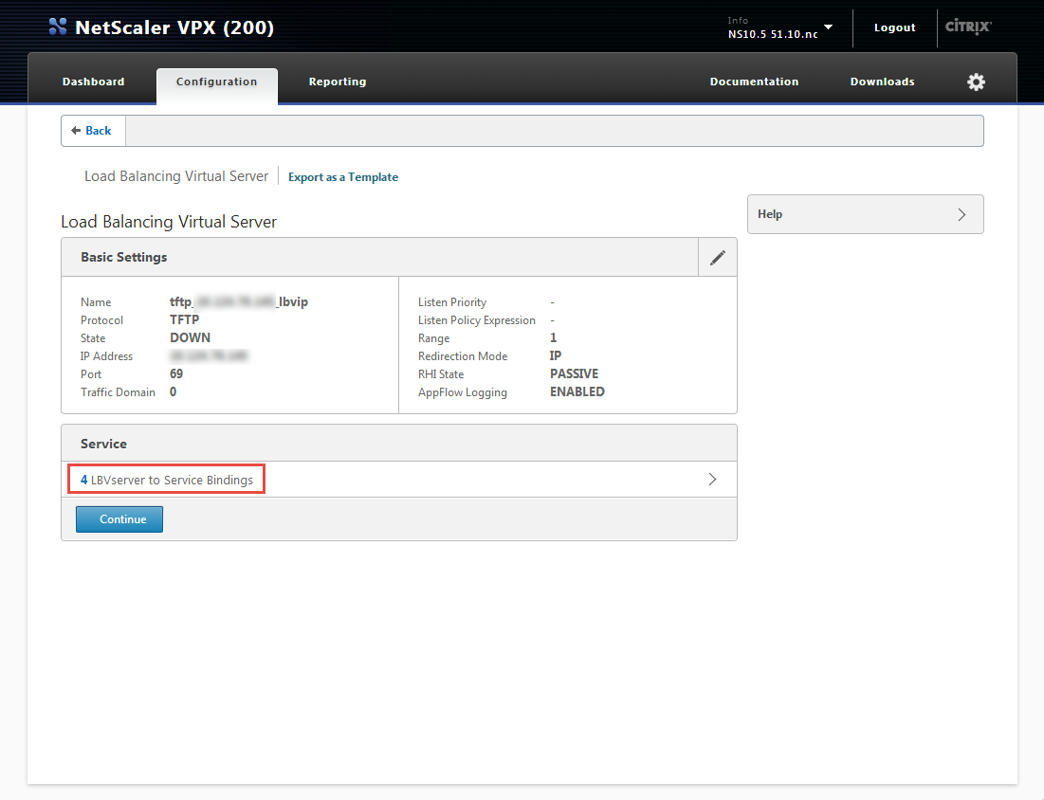Switch to the Dashboard tab
The image size is (1044, 800).
(x=93, y=82)
